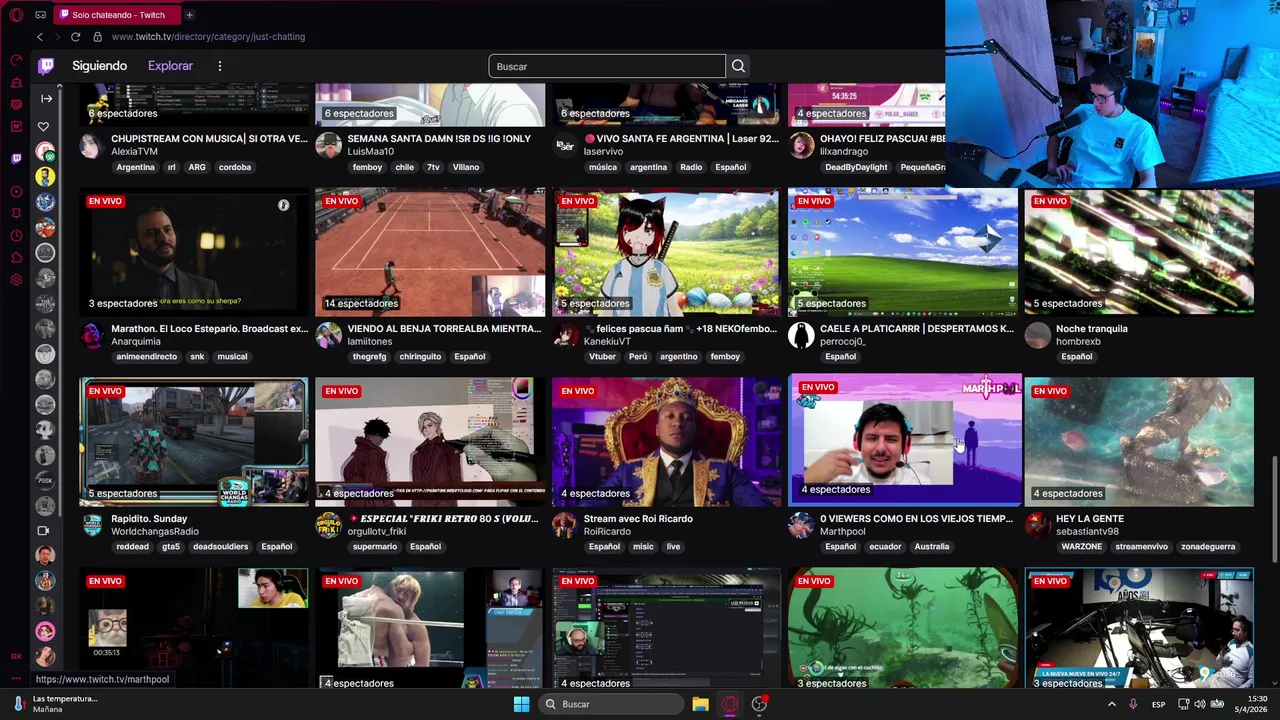Focus the Twitch Buscar search field

pos(607,66)
